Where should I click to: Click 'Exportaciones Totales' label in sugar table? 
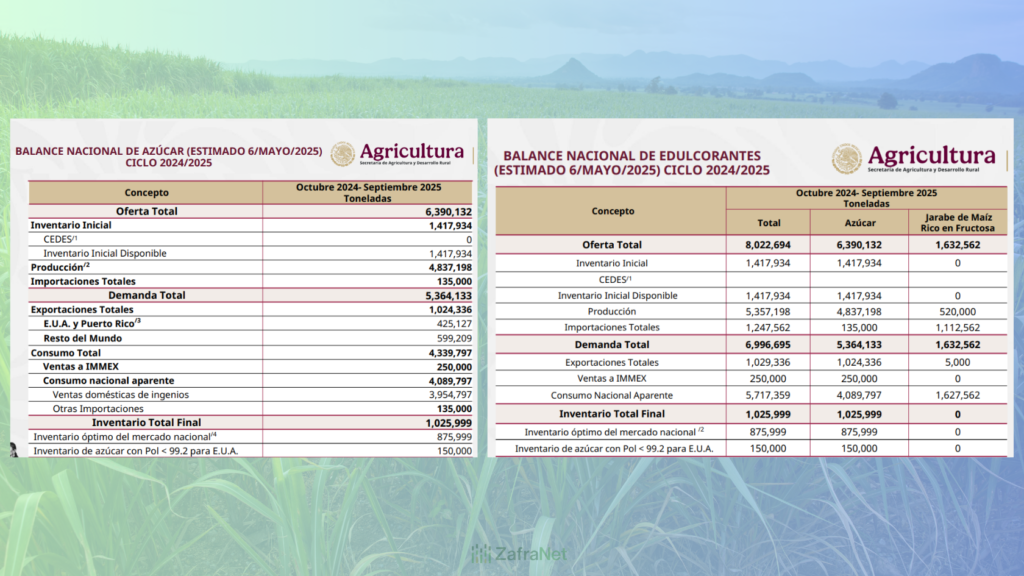[x=82, y=310]
